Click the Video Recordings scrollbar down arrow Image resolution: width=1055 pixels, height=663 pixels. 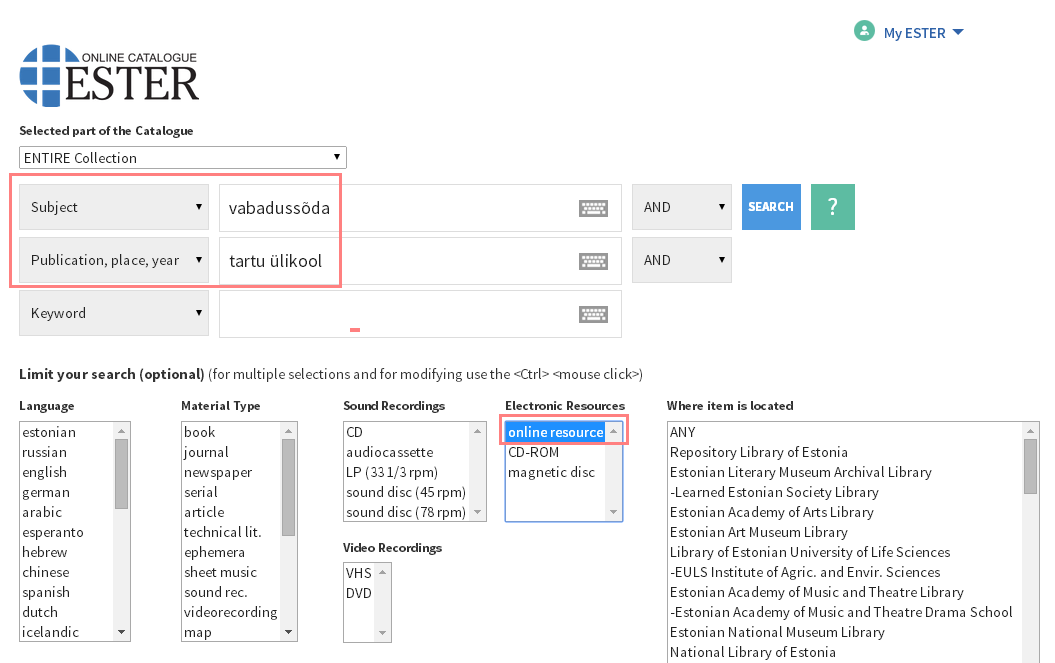tap(382, 633)
